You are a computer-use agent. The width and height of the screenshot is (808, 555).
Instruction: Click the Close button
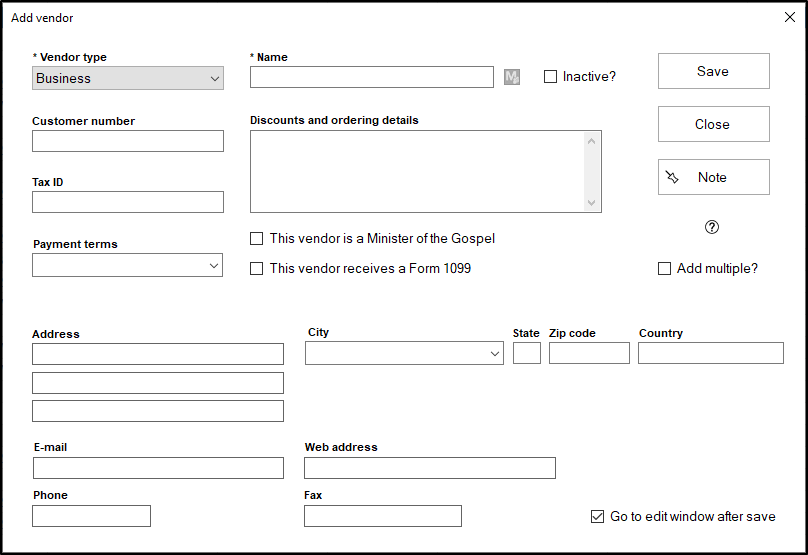point(713,124)
